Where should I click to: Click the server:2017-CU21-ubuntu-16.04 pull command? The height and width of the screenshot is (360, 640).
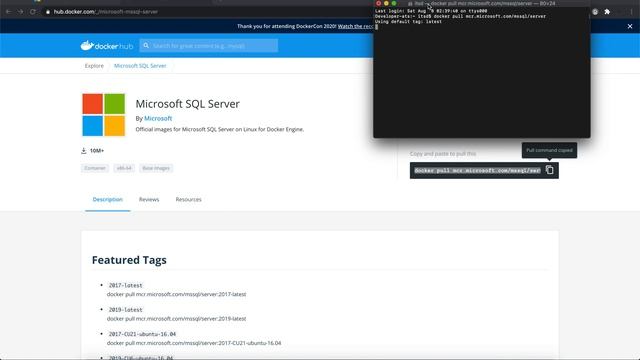coord(194,343)
